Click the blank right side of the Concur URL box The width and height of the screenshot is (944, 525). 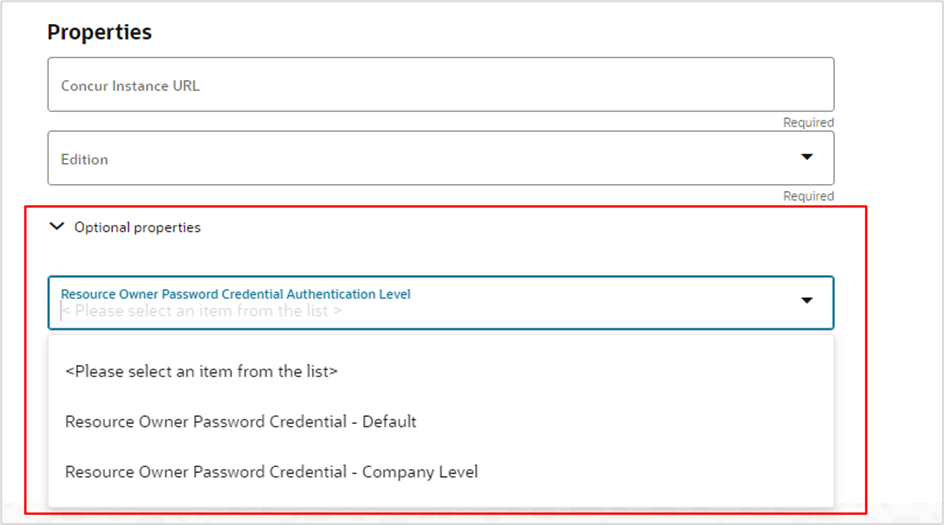700,85
